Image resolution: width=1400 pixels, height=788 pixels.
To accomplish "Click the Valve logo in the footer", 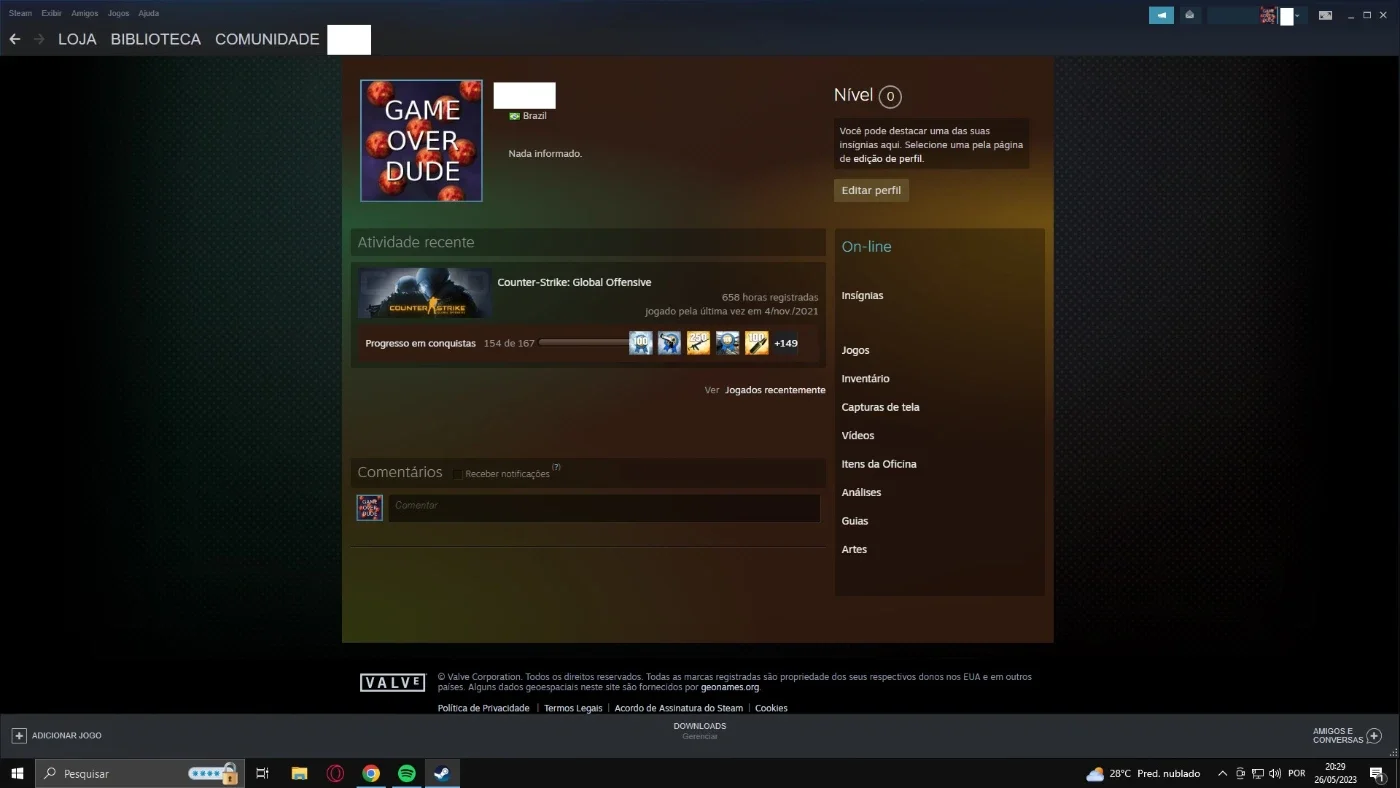I will pos(392,683).
